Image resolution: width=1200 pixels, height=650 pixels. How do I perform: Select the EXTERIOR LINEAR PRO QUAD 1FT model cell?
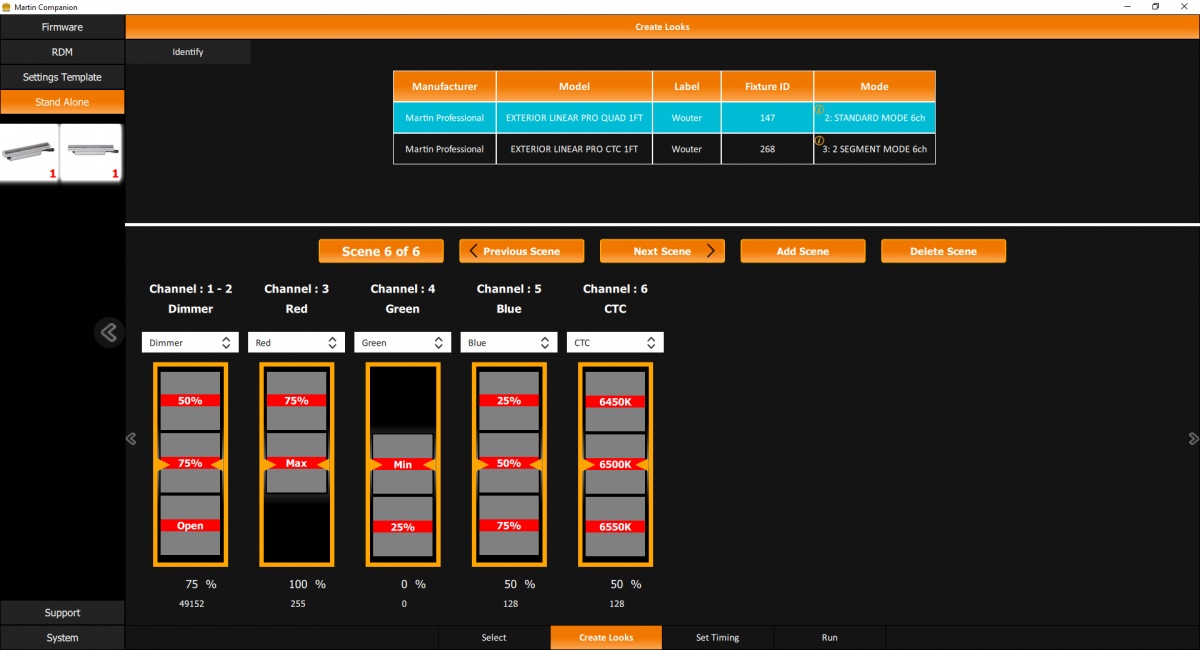(x=574, y=118)
